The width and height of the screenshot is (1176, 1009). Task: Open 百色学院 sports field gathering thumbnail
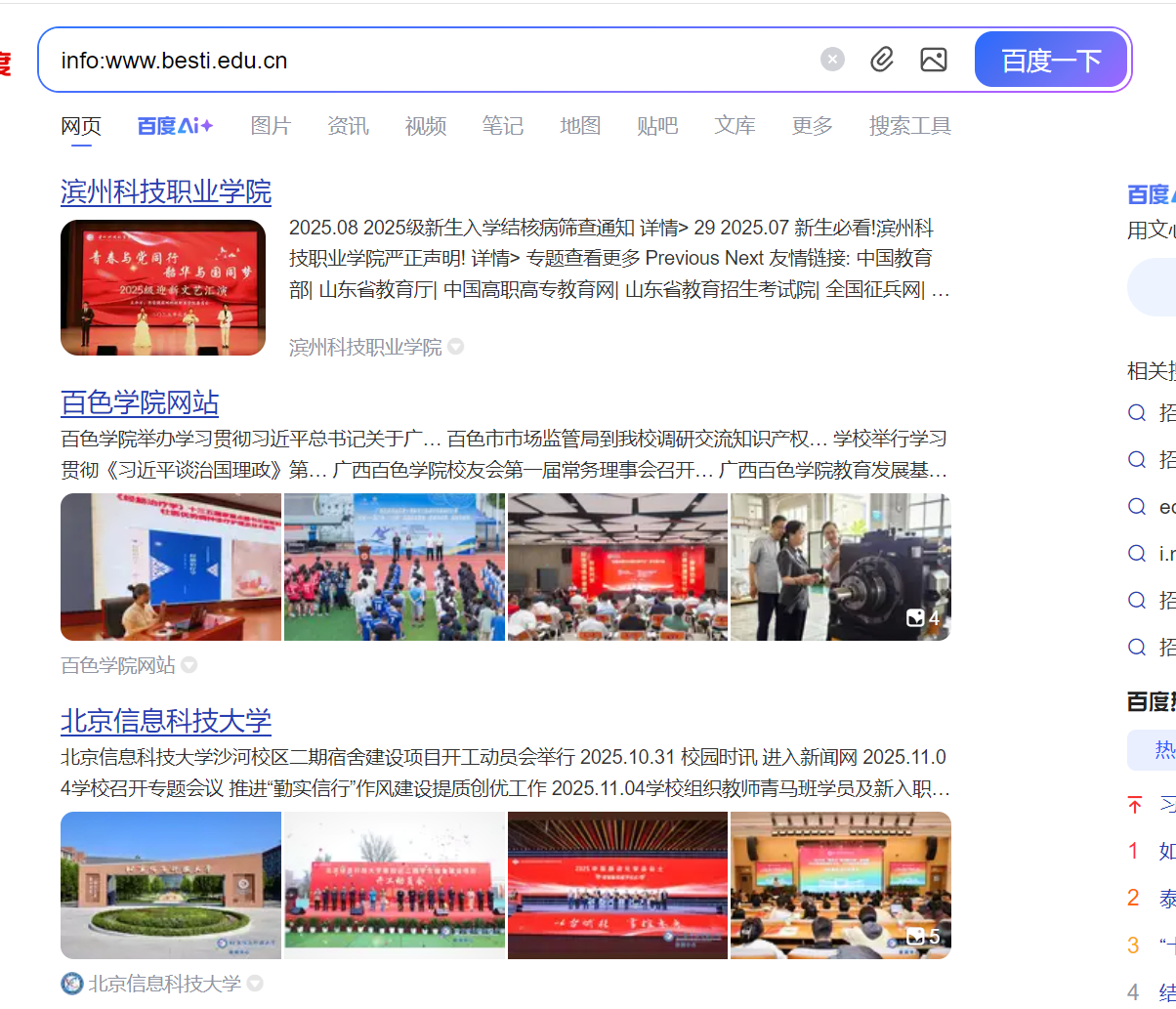[395, 567]
